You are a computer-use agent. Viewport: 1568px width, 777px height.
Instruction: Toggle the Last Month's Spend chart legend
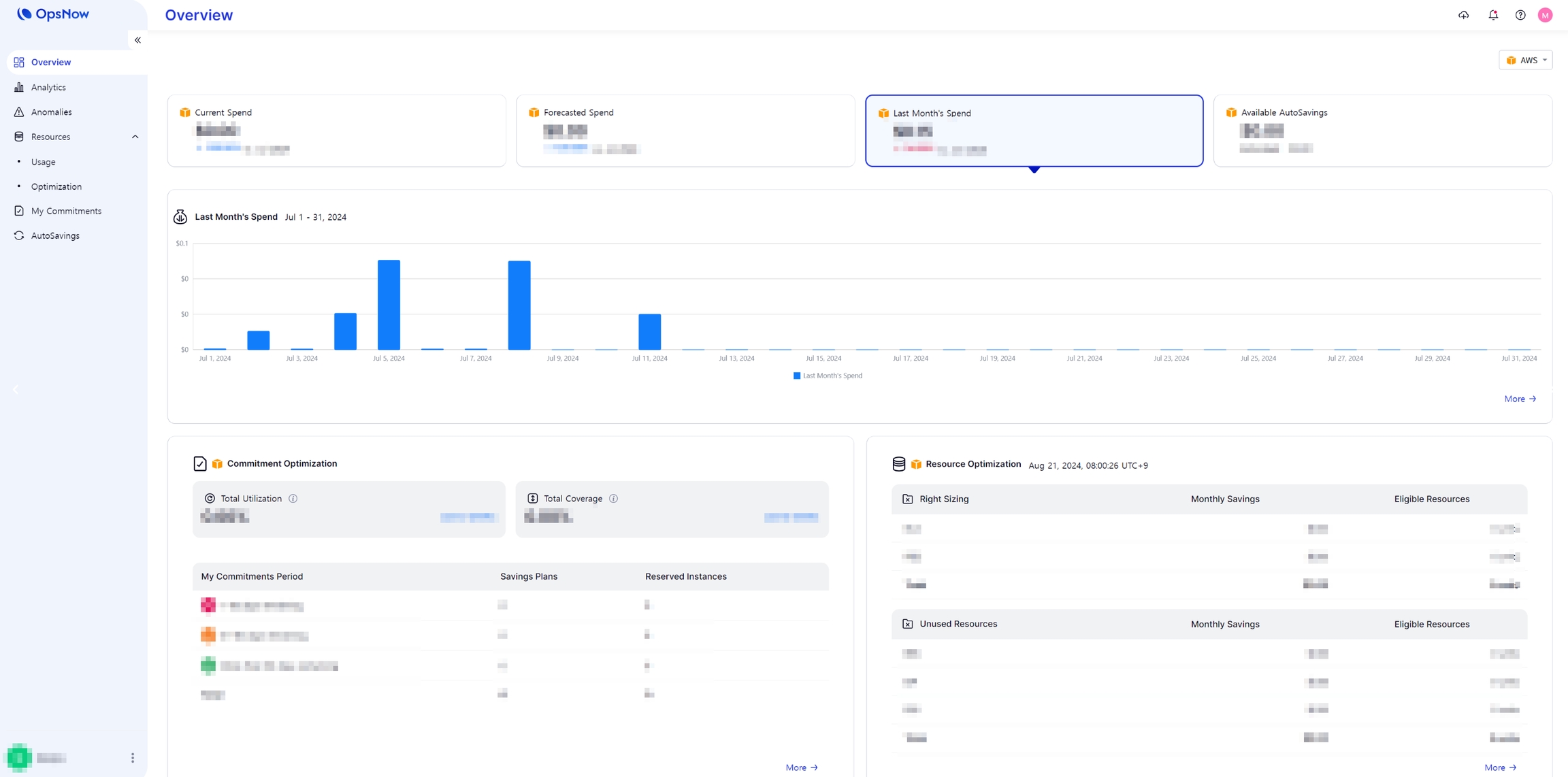coord(828,376)
